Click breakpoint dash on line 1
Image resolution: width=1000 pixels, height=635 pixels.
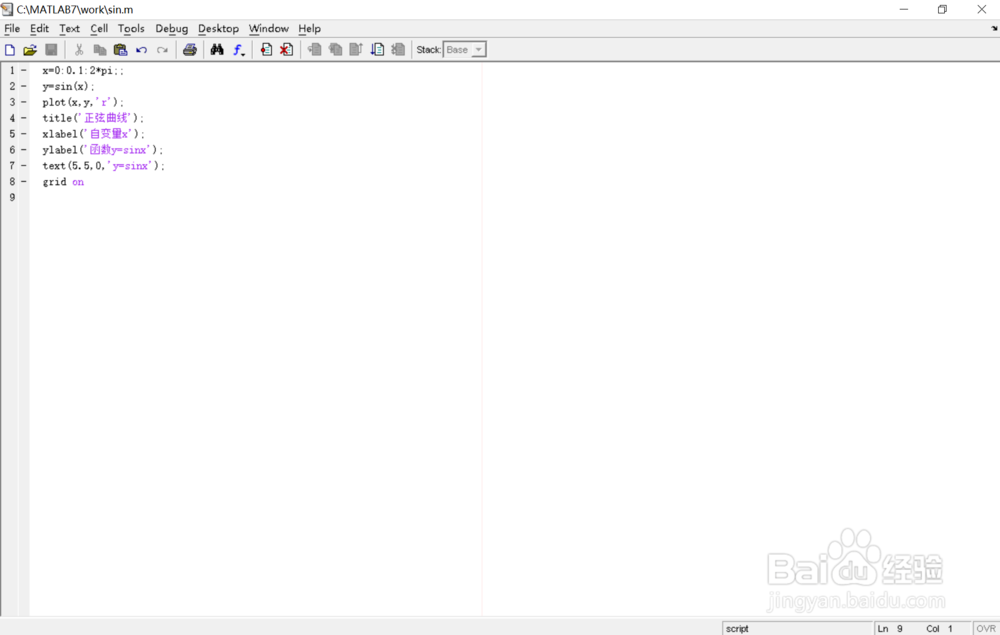tap(24, 71)
